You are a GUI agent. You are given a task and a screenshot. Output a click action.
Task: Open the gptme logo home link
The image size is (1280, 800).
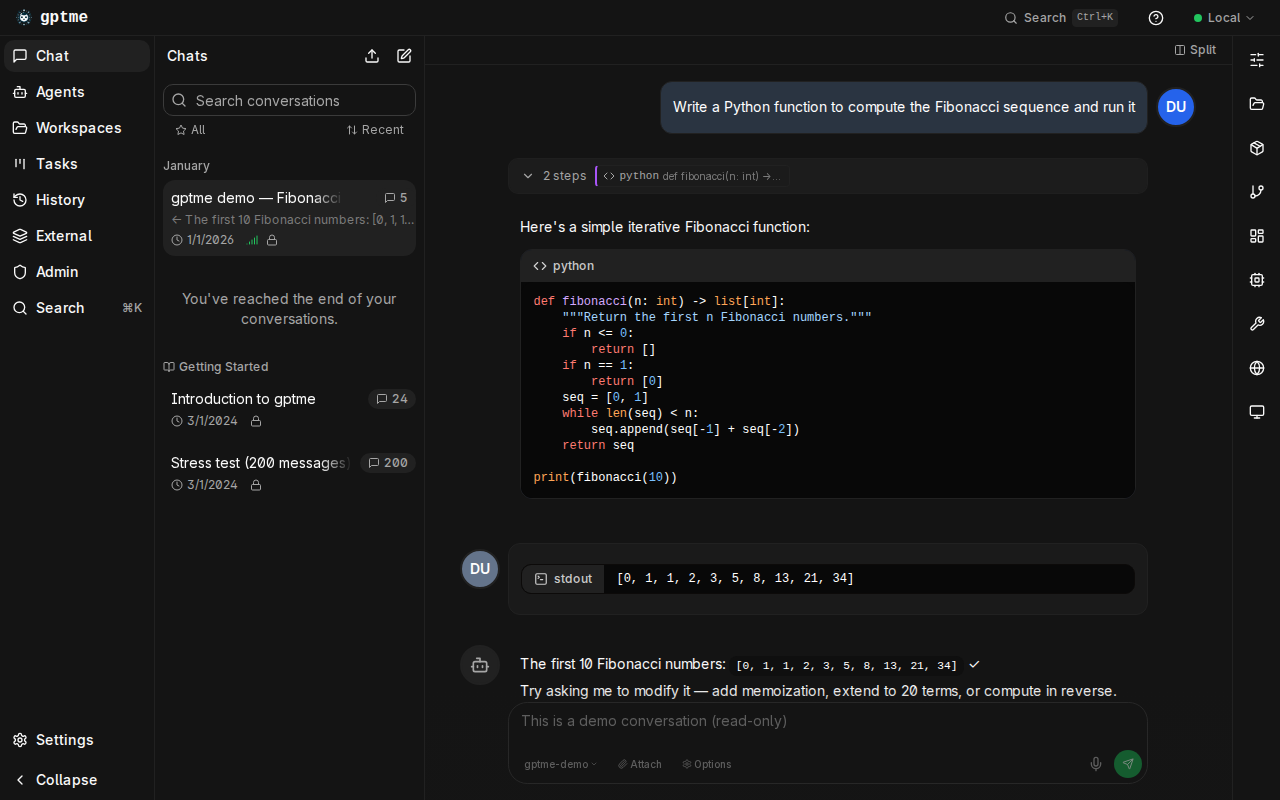[52, 17]
